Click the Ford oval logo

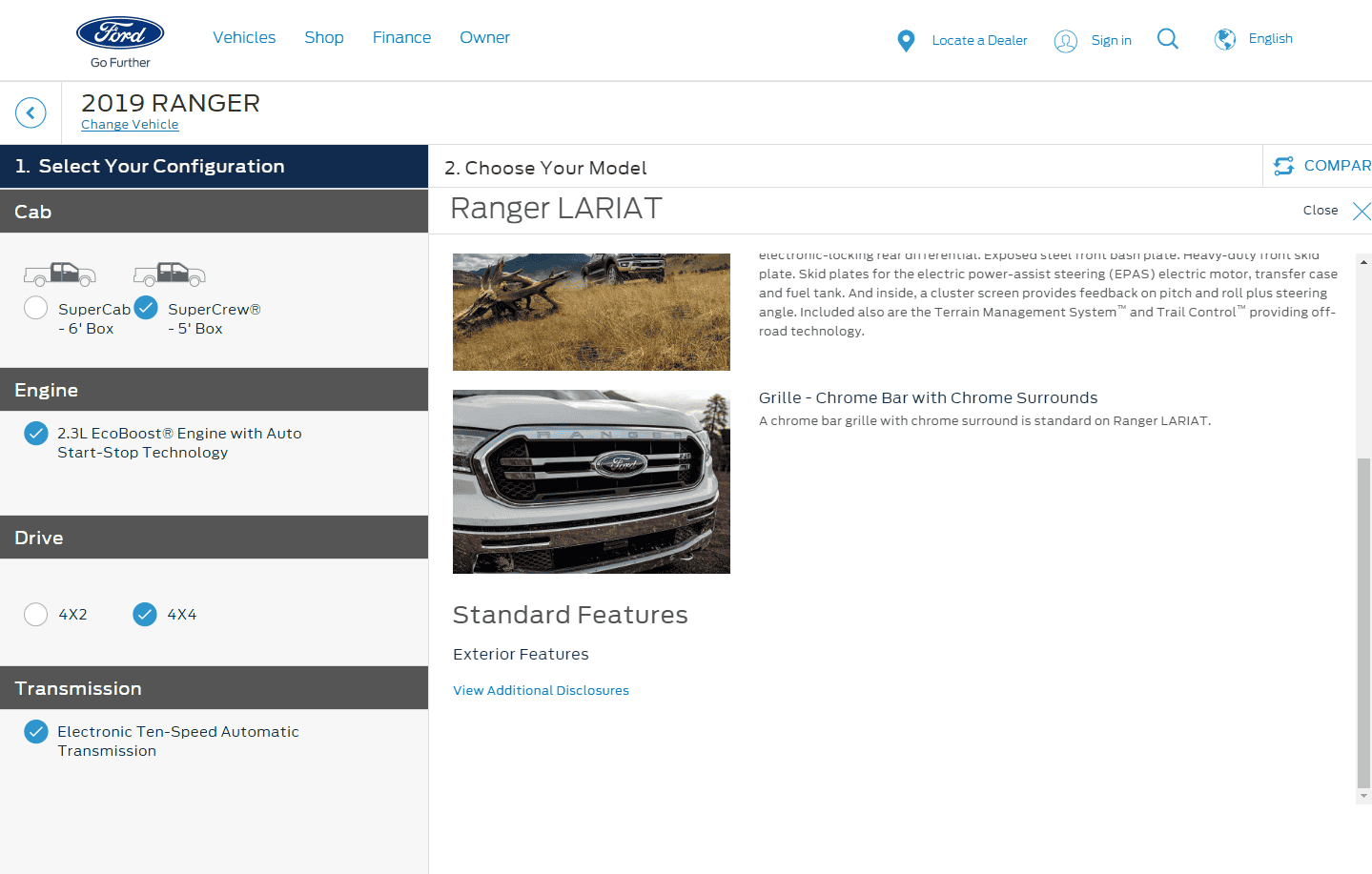coord(120,33)
